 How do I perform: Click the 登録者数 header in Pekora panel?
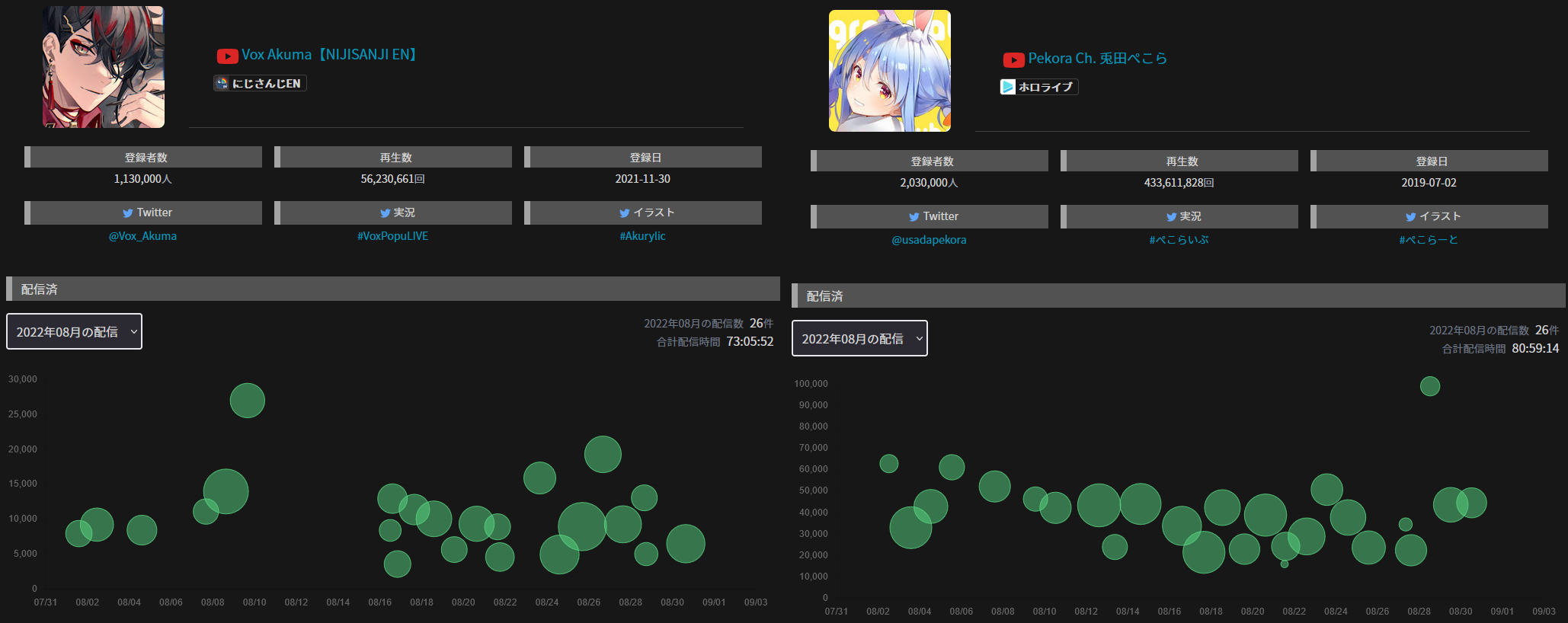930,161
